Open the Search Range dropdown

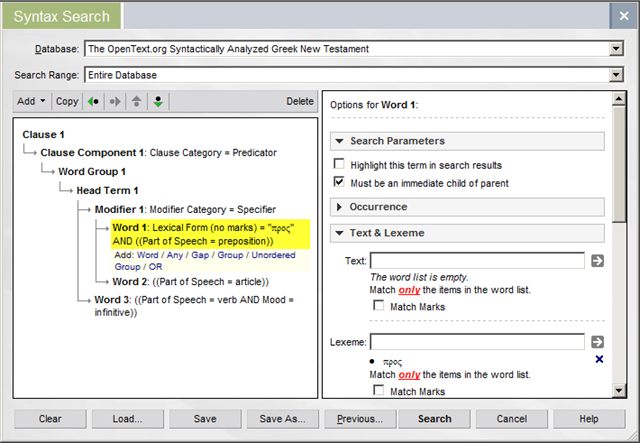click(x=616, y=75)
